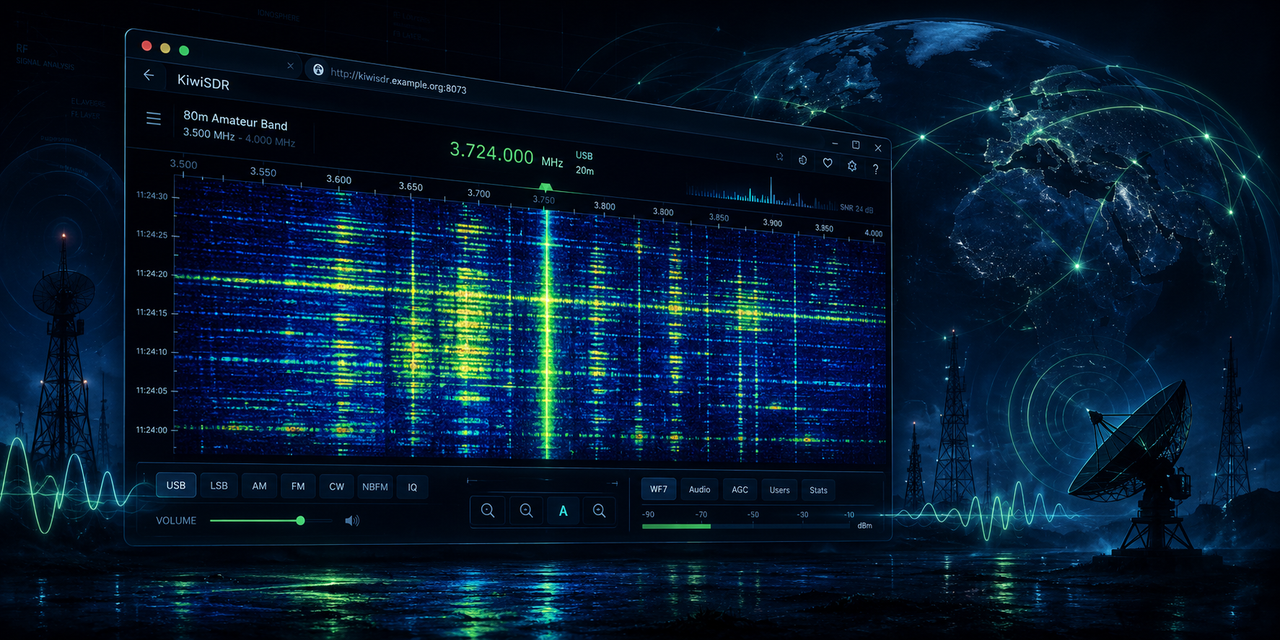Mute audio with the speaker icon

pyautogui.click(x=352, y=520)
